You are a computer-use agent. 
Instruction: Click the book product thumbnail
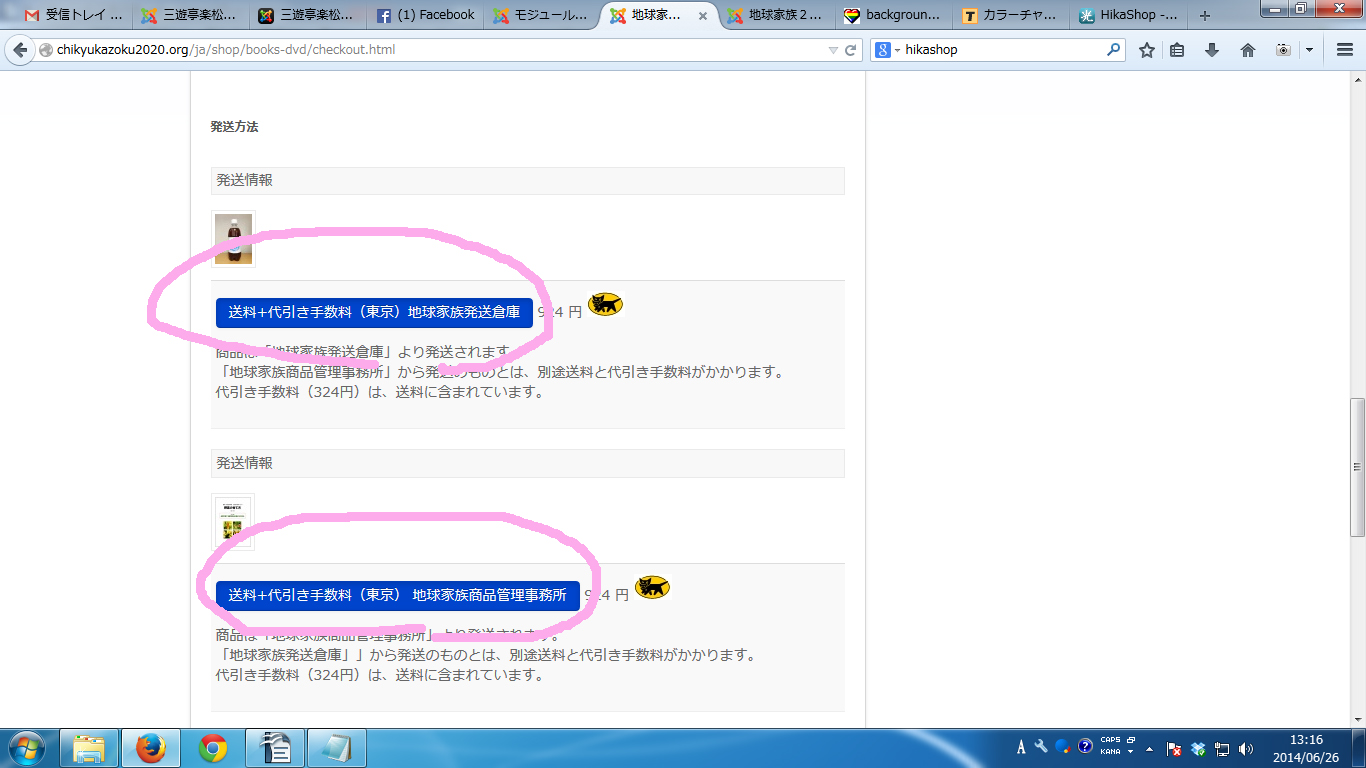(x=233, y=522)
